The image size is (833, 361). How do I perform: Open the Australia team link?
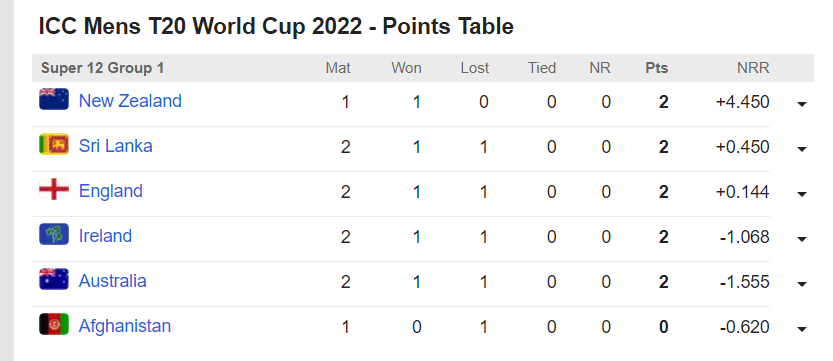pos(113,281)
